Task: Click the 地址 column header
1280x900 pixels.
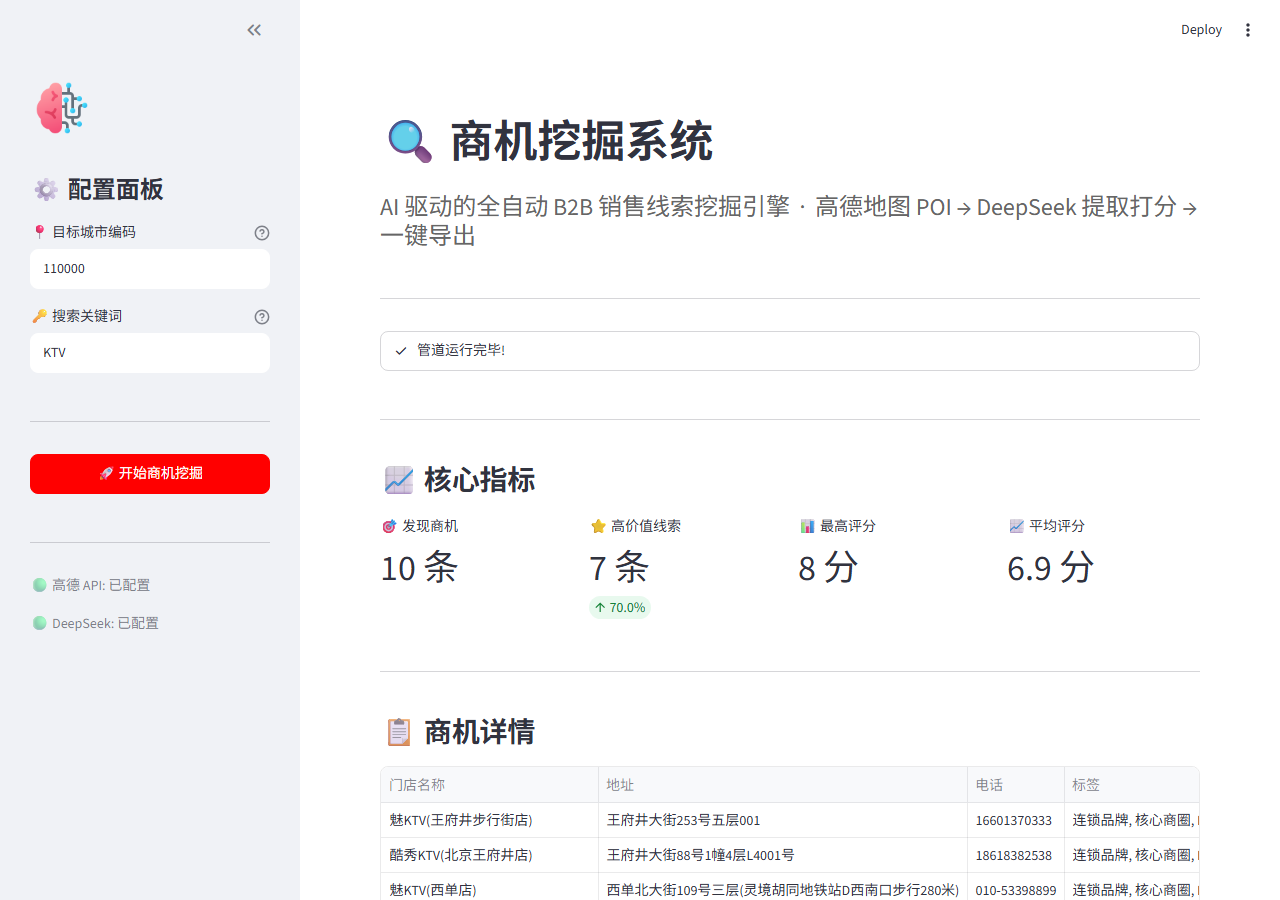Action: (x=783, y=785)
